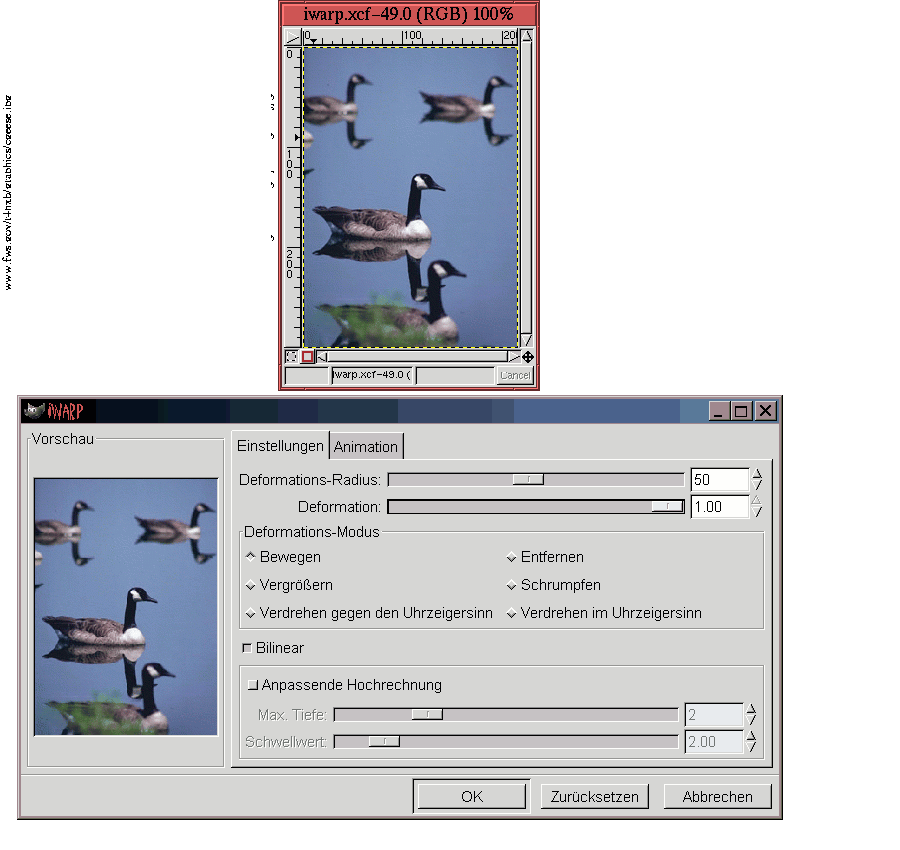This screenshot has width=900, height=850.
Task: Click the horizontal scrollbar left arrow
Action: pos(322,356)
